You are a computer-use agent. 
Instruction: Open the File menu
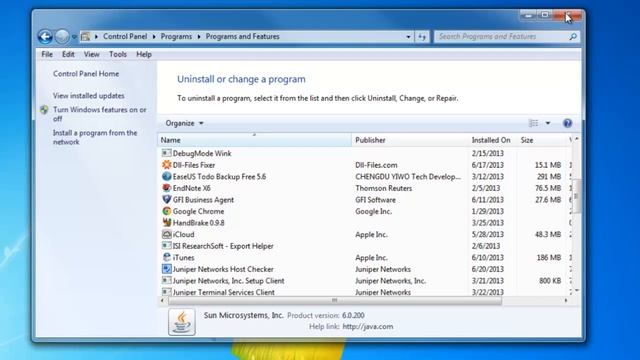[47, 54]
